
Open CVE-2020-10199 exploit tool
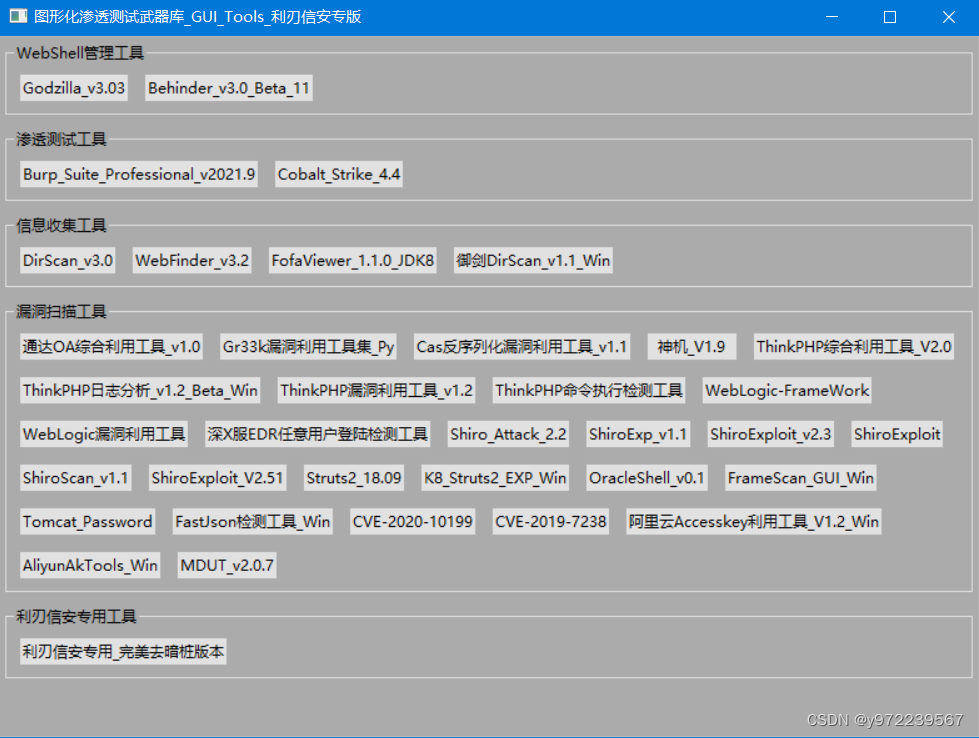(x=412, y=521)
